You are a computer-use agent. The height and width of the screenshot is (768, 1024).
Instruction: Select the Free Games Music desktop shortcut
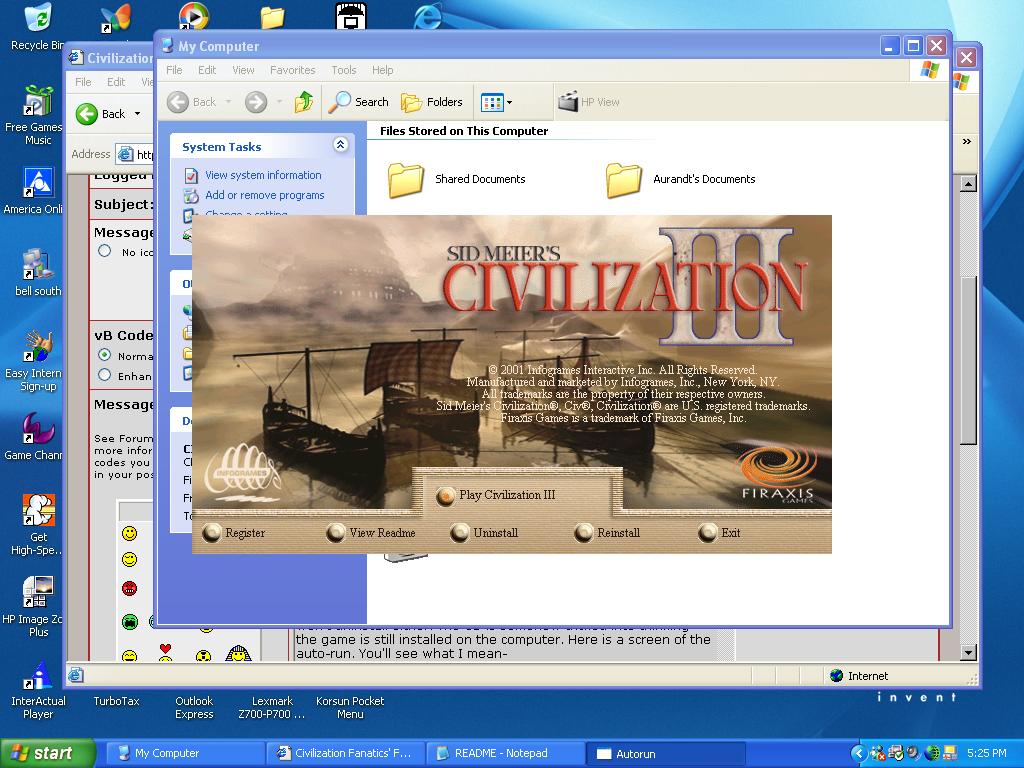(36, 116)
